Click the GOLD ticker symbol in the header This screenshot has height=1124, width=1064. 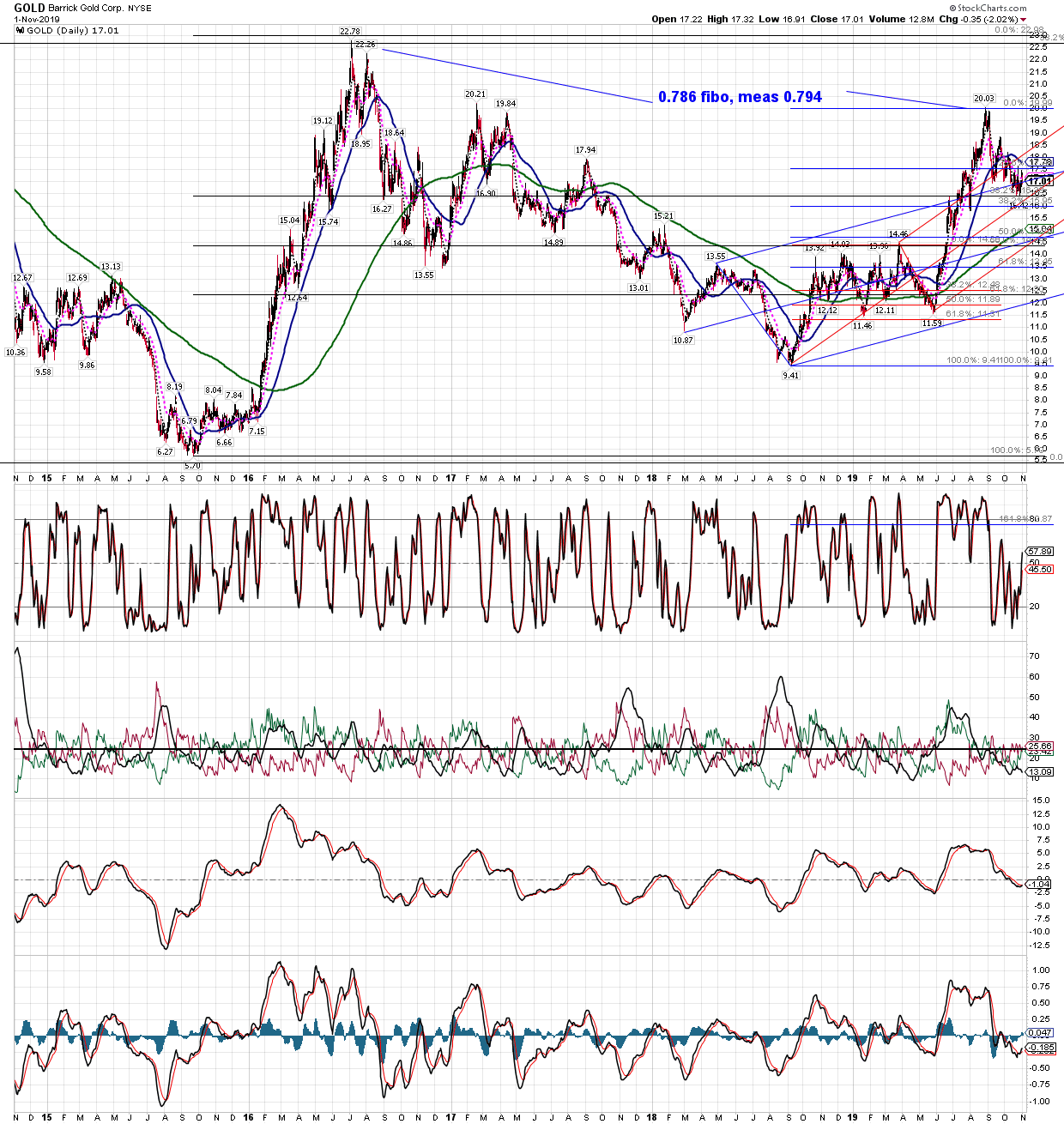(x=29, y=8)
